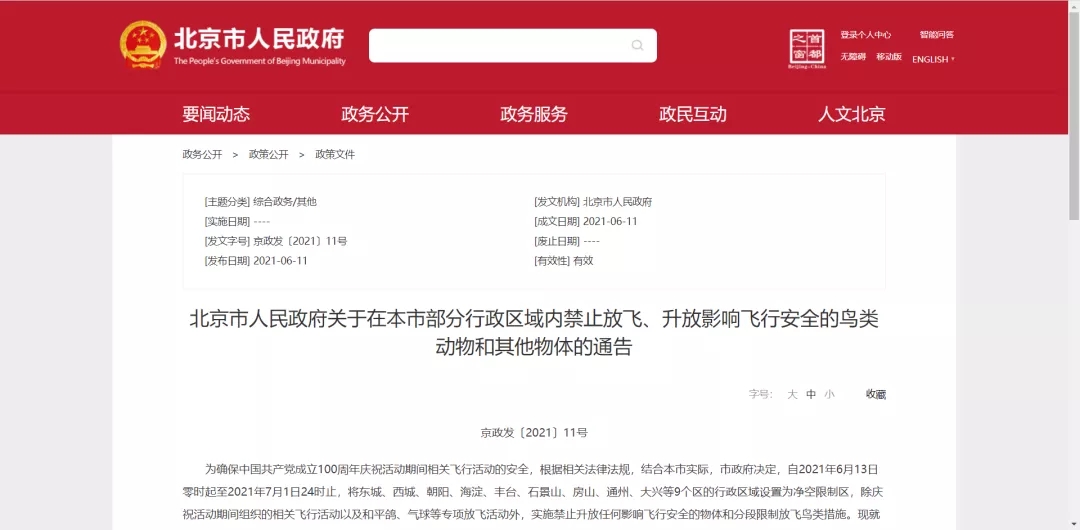Viewport: 1080px width, 530px height.
Task: Open 智能问答 smart Q&A link
Action: [936, 34]
